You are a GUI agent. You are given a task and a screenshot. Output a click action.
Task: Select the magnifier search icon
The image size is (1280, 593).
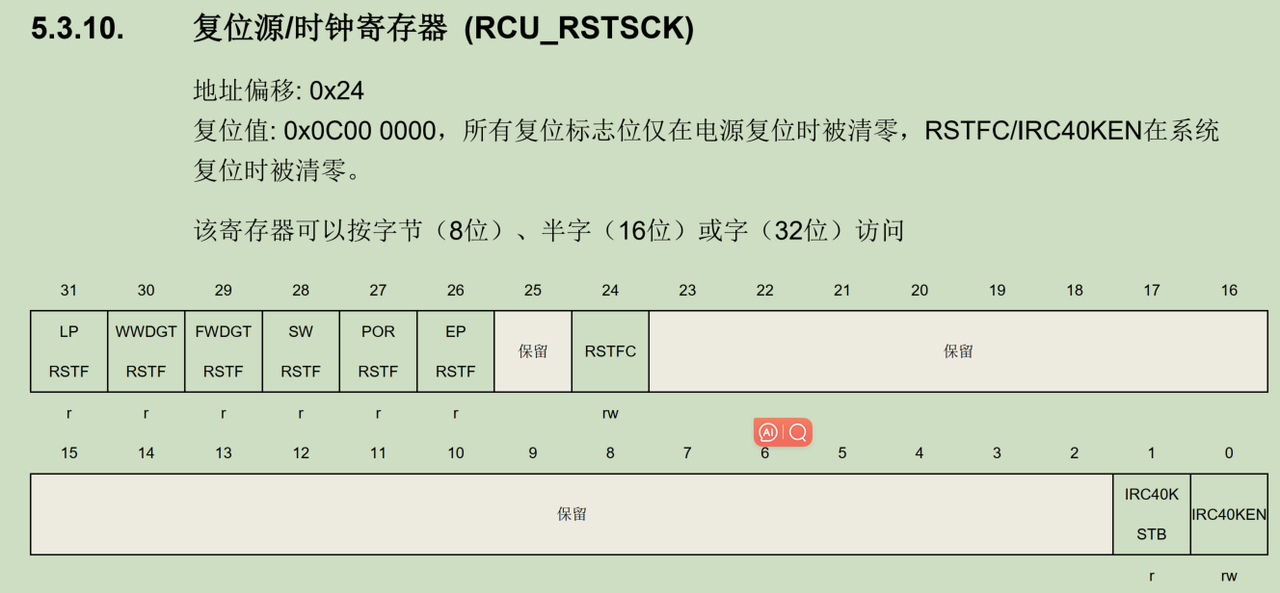[797, 432]
